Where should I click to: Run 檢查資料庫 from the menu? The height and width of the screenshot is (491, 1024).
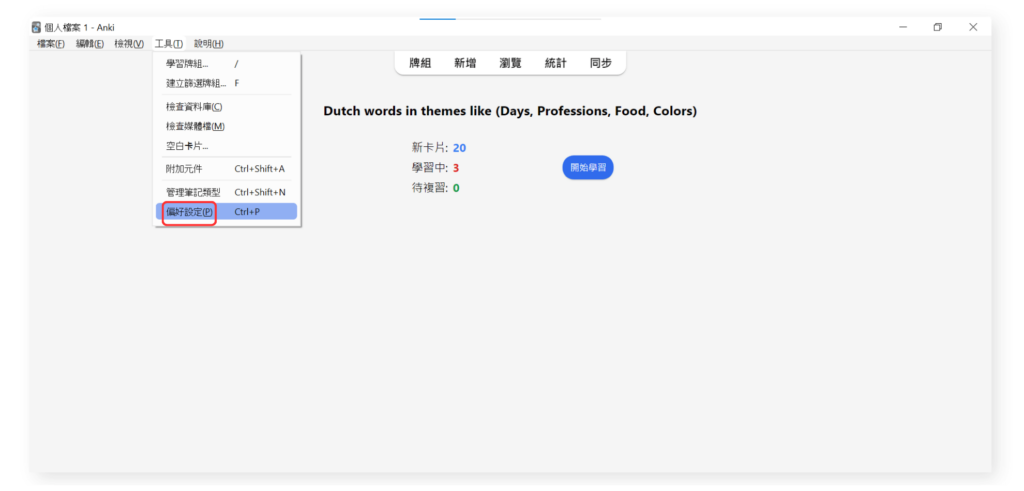(x=194, y=107)
